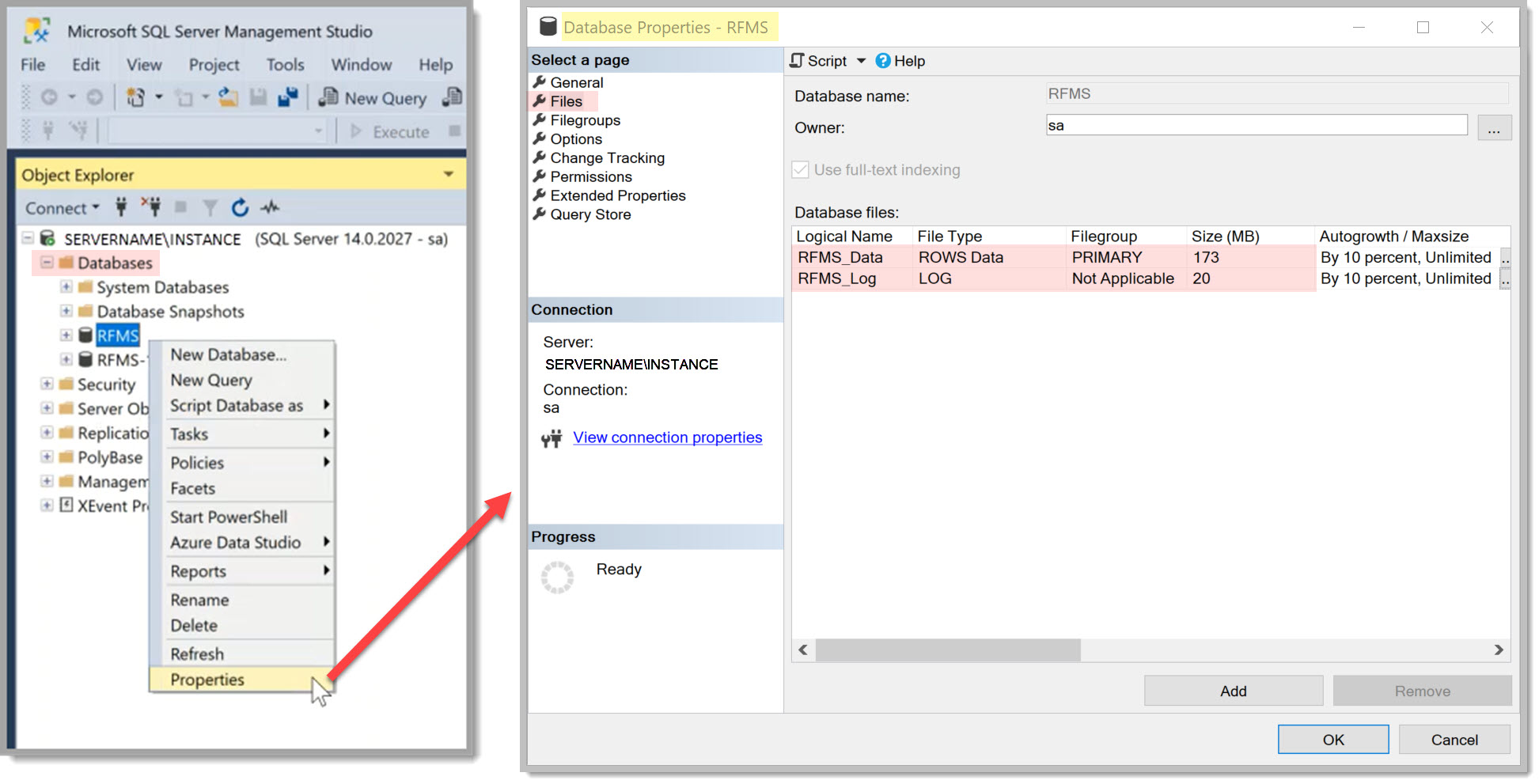Click the Size (MB) column header
This screenshot has height=784, width=1539.
[x=1250, y=236]
